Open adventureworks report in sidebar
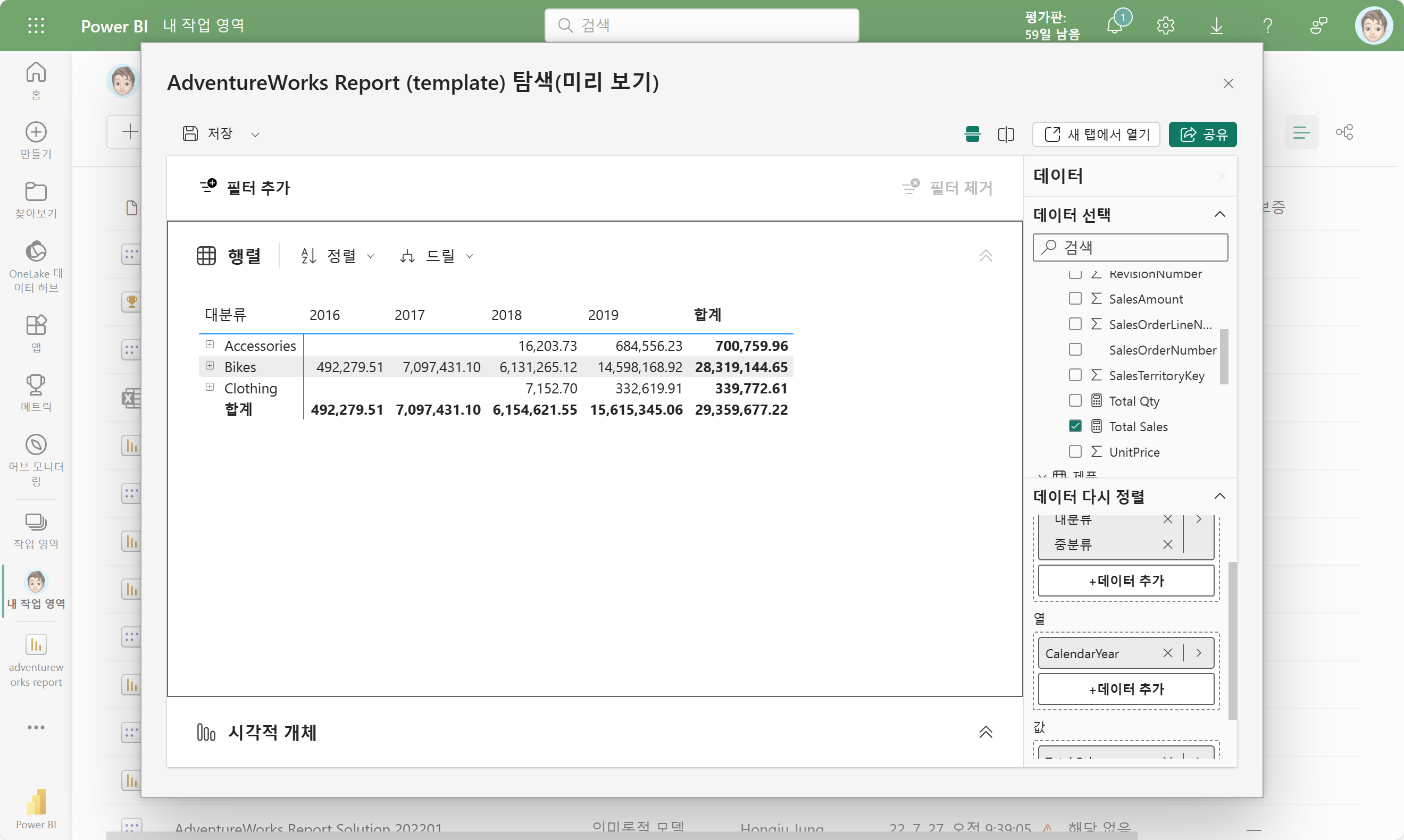 coord(36,660)
